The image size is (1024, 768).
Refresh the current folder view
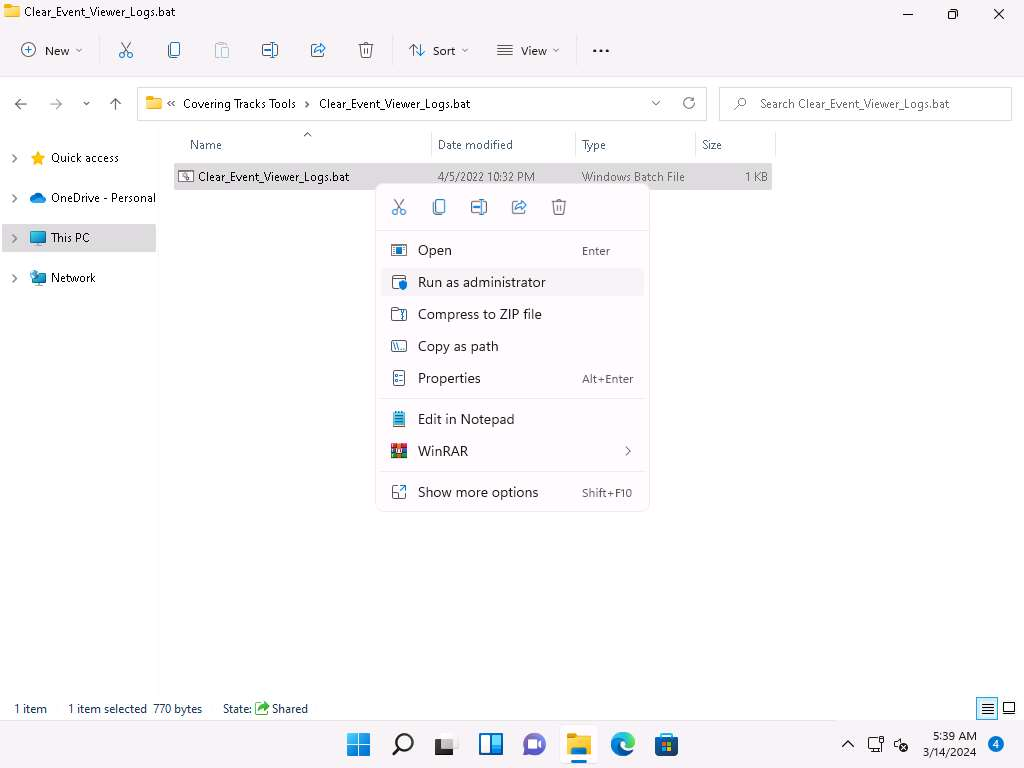tap(688, 103)
